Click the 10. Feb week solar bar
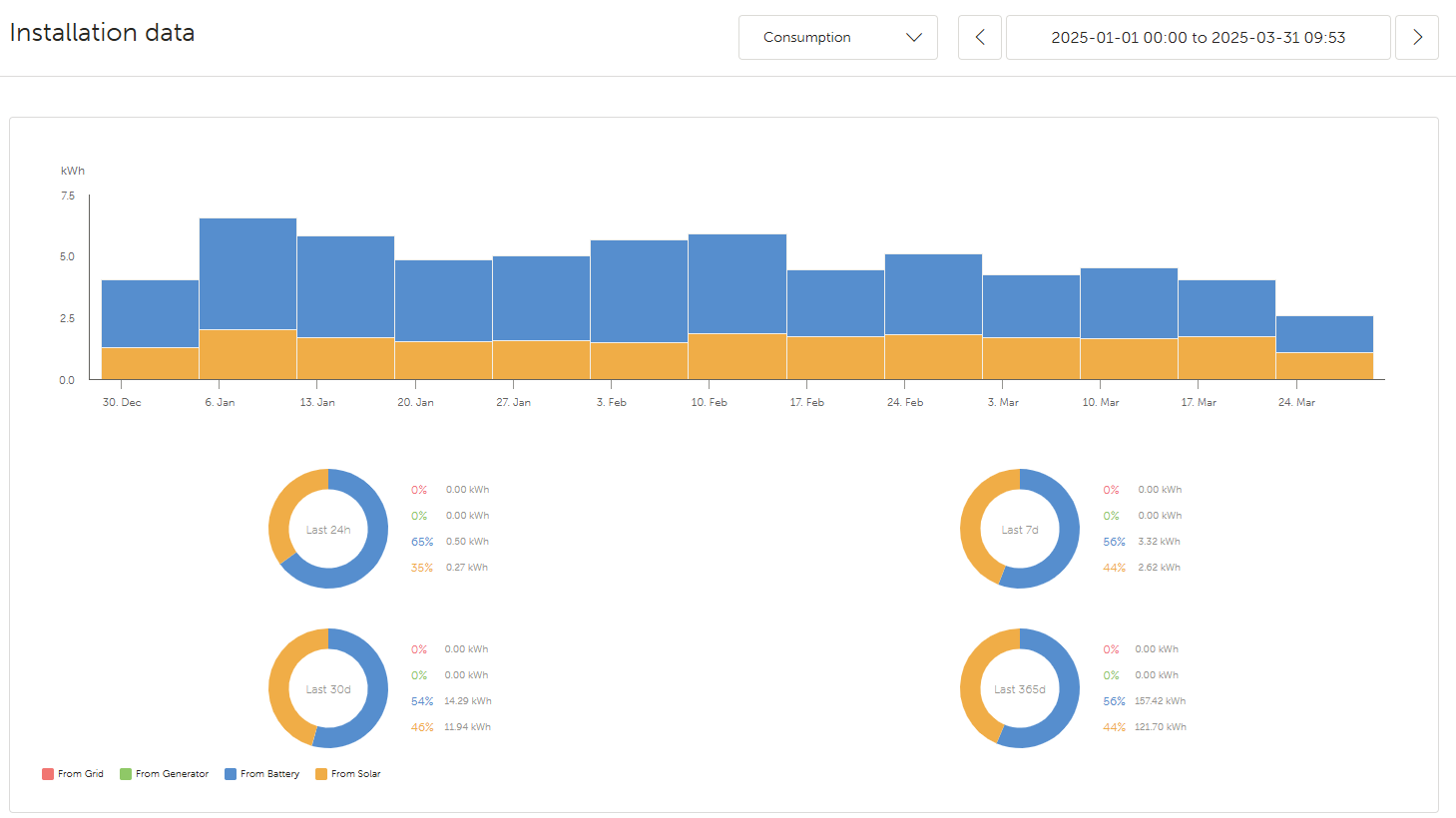The width and height of the screenshot is (1456, 818). (737, 356)
